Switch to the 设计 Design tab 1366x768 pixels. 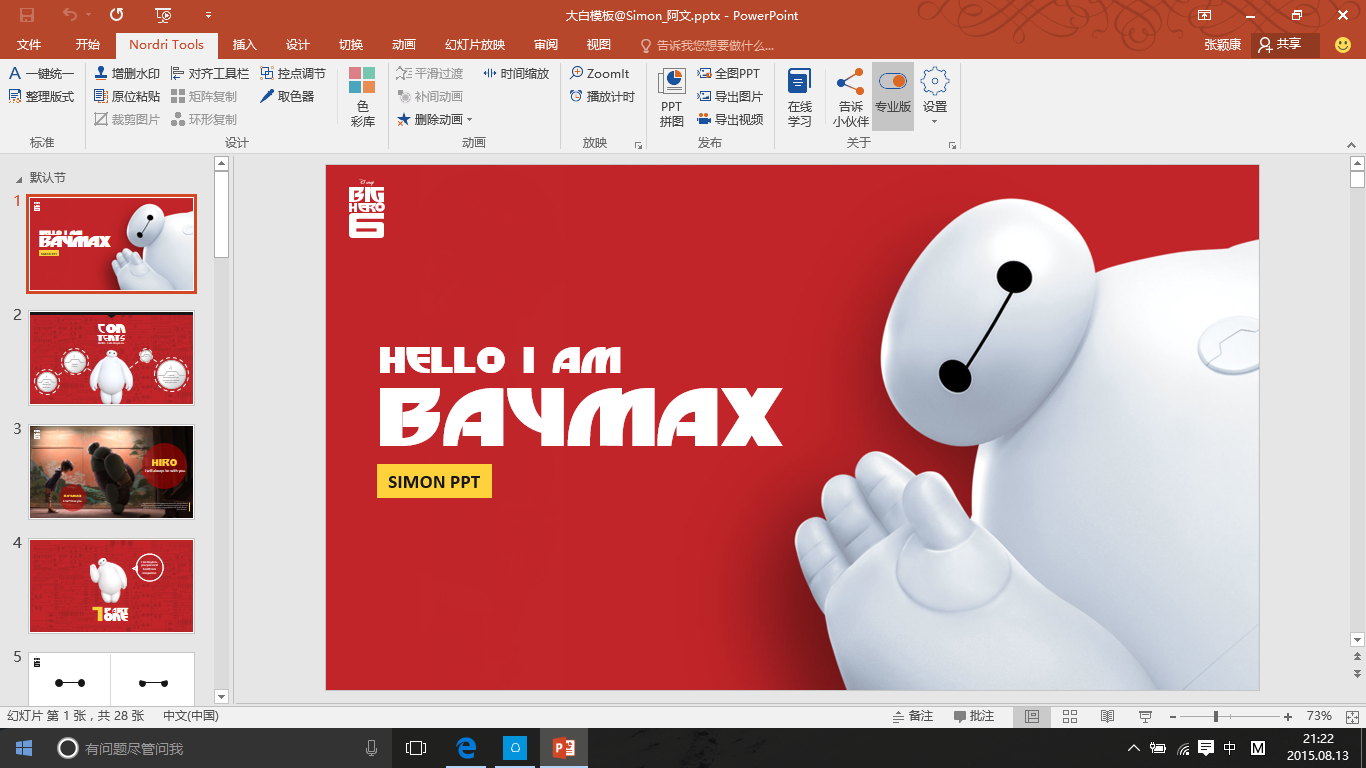pos(298,45)
